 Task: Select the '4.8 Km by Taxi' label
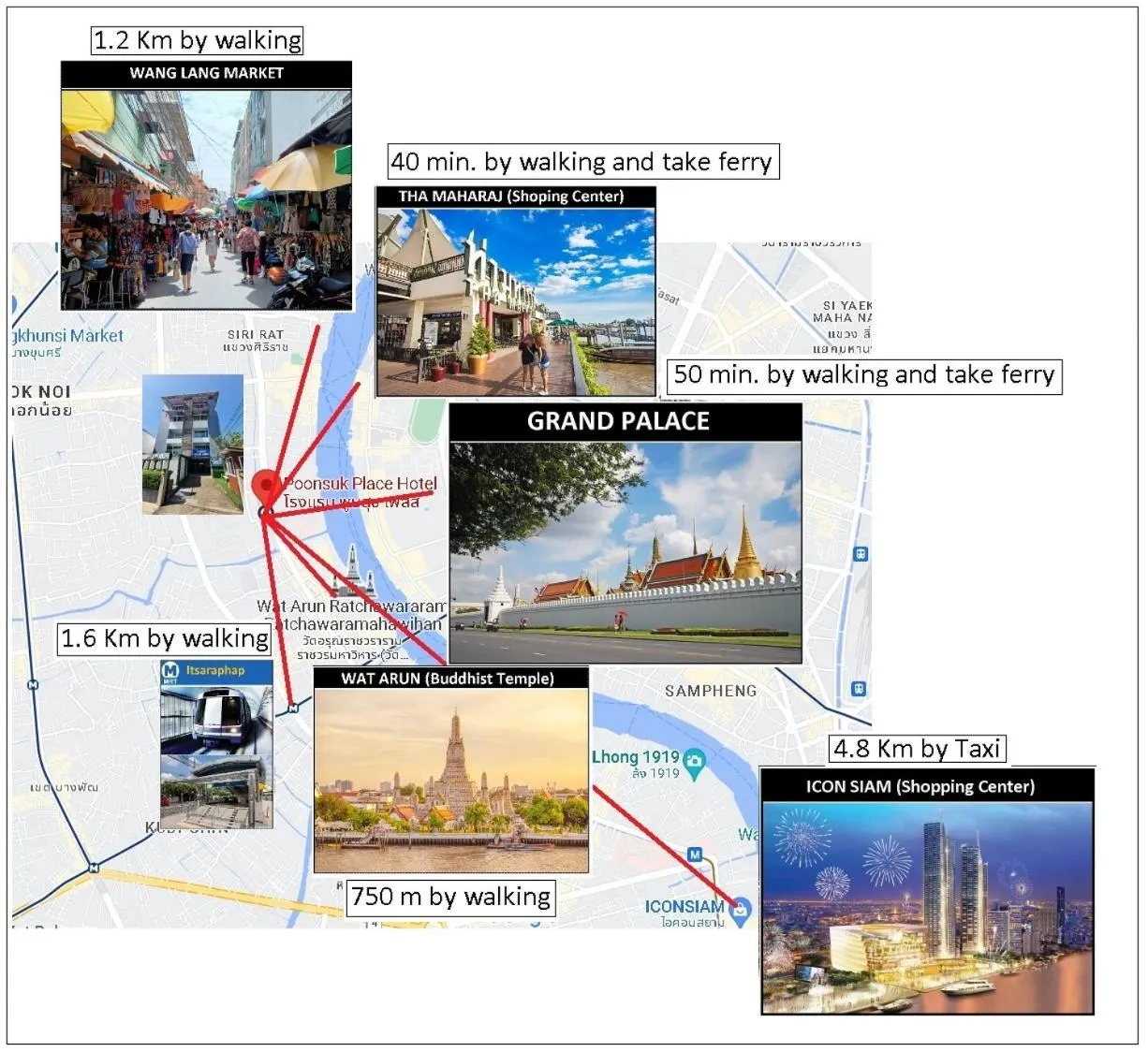click(917, 749)
